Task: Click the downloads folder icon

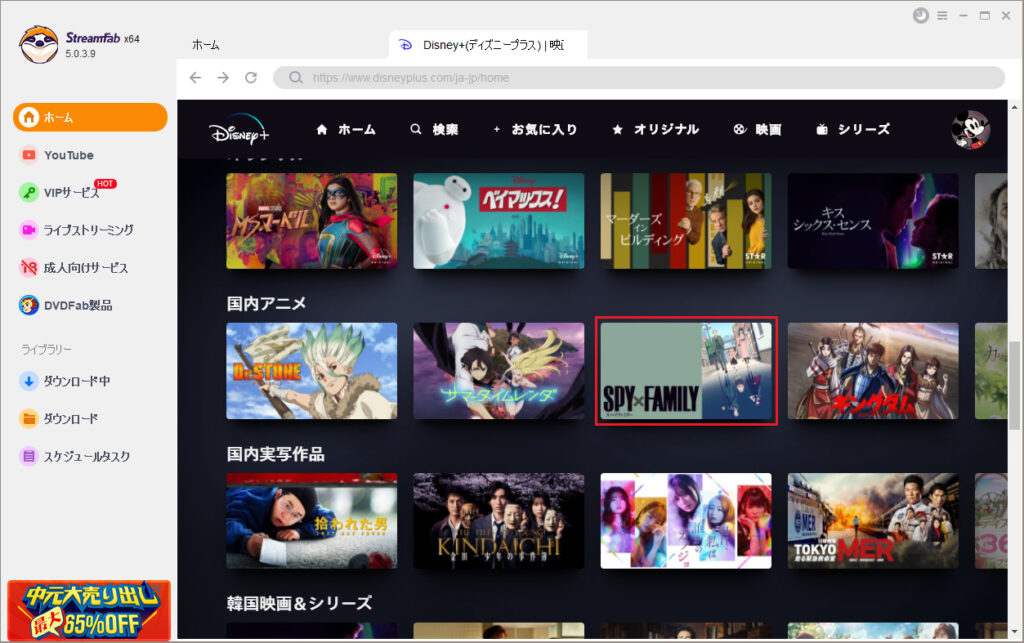Action: (x=29, y=418)
